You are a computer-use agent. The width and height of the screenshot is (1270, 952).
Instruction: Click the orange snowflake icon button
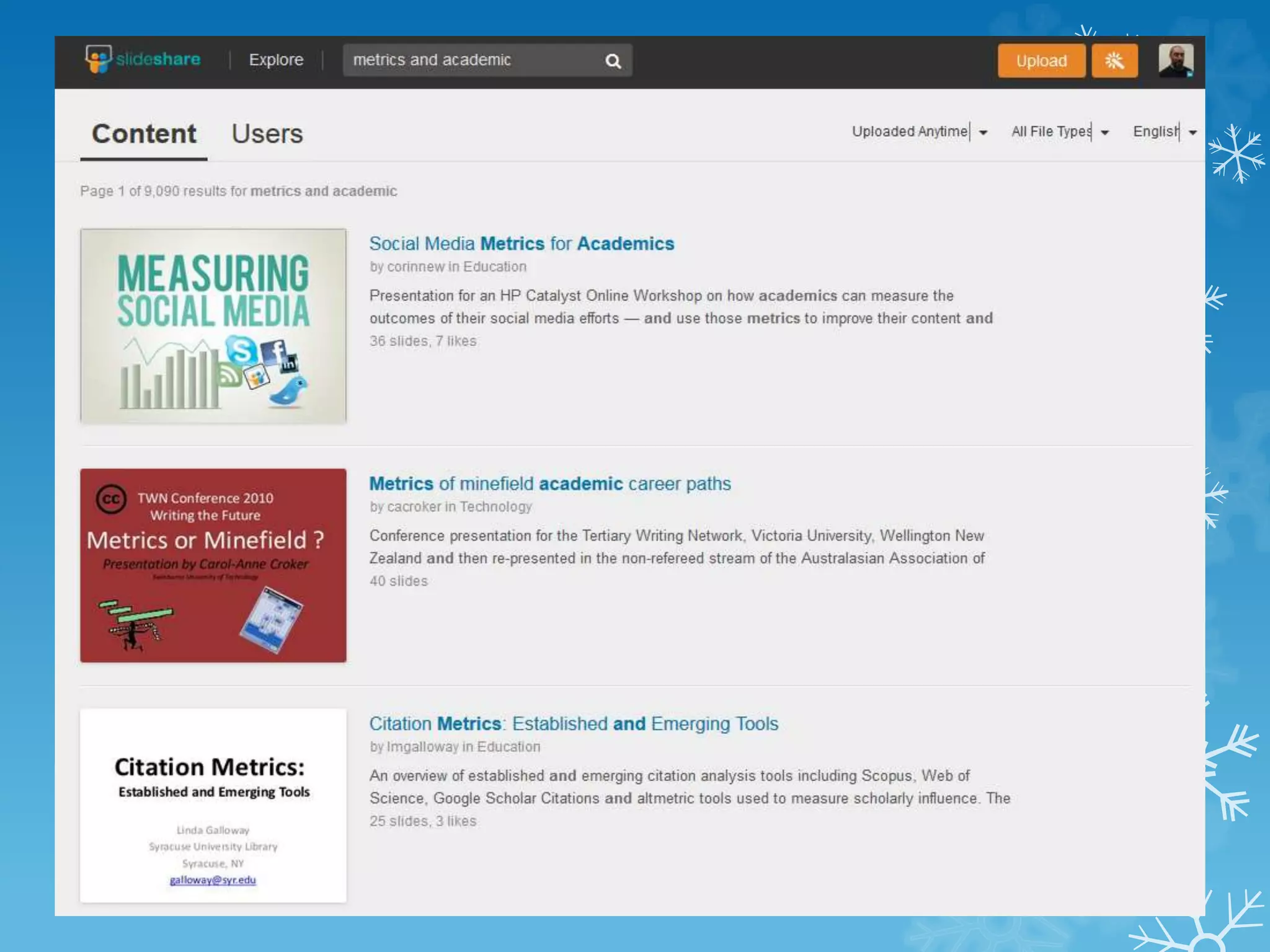click(x=1114, y=61)
